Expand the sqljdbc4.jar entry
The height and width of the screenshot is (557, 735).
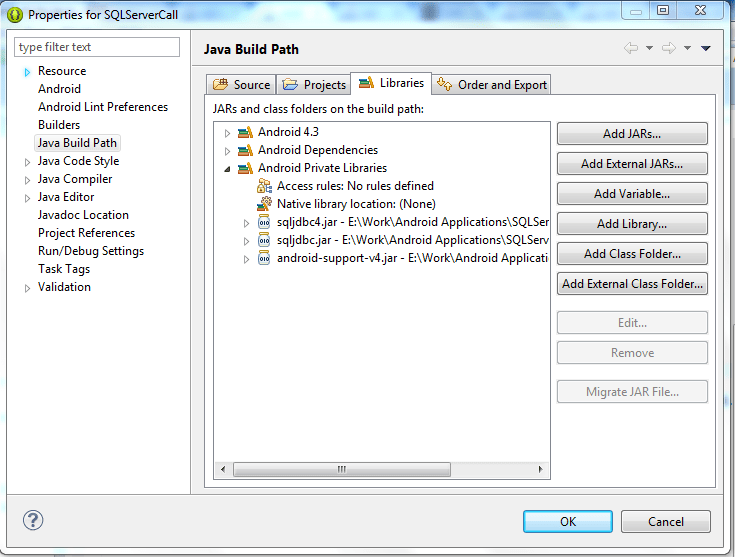coord(246,223)
